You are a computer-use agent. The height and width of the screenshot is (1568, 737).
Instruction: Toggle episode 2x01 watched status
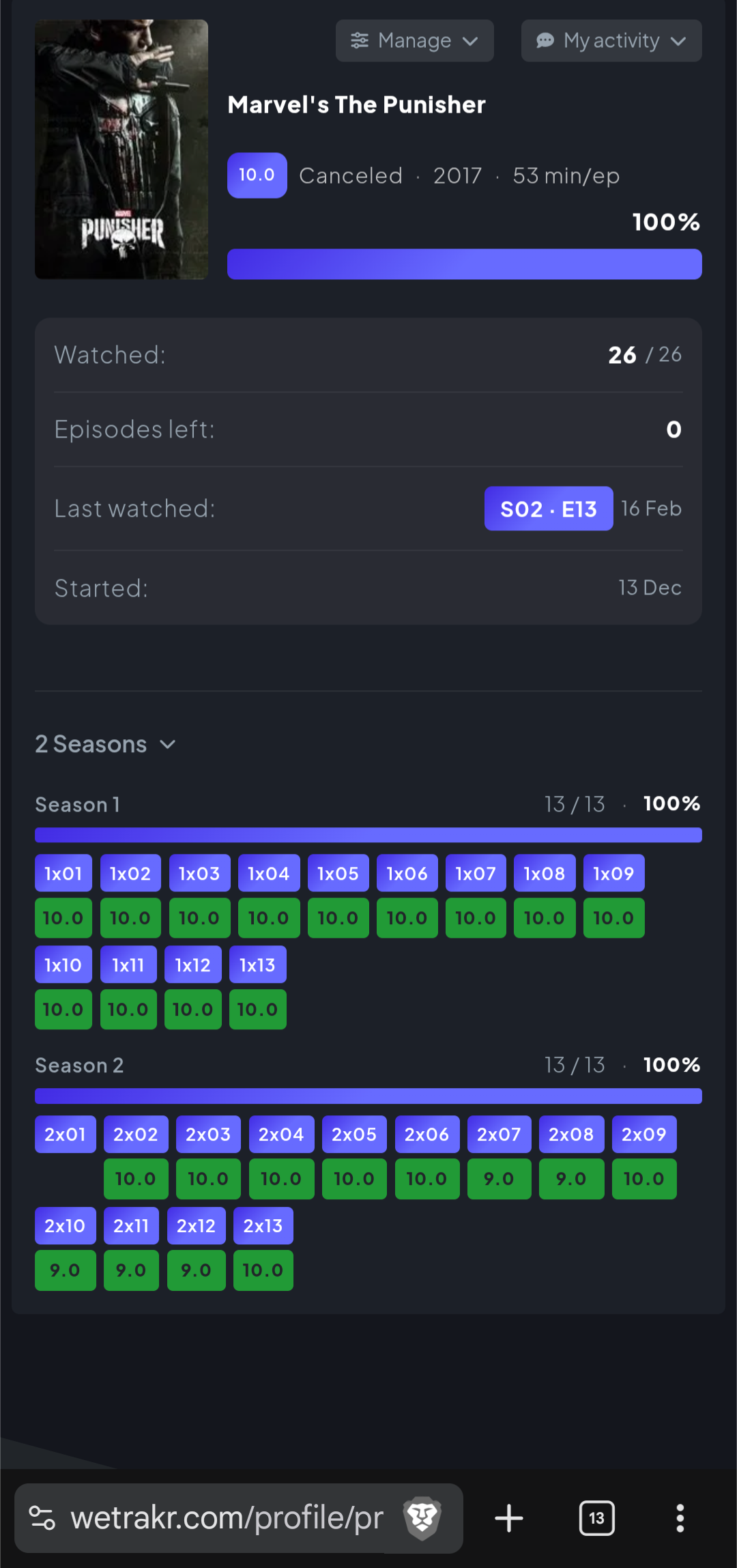pyautogui.click(x=66, y=1134)
